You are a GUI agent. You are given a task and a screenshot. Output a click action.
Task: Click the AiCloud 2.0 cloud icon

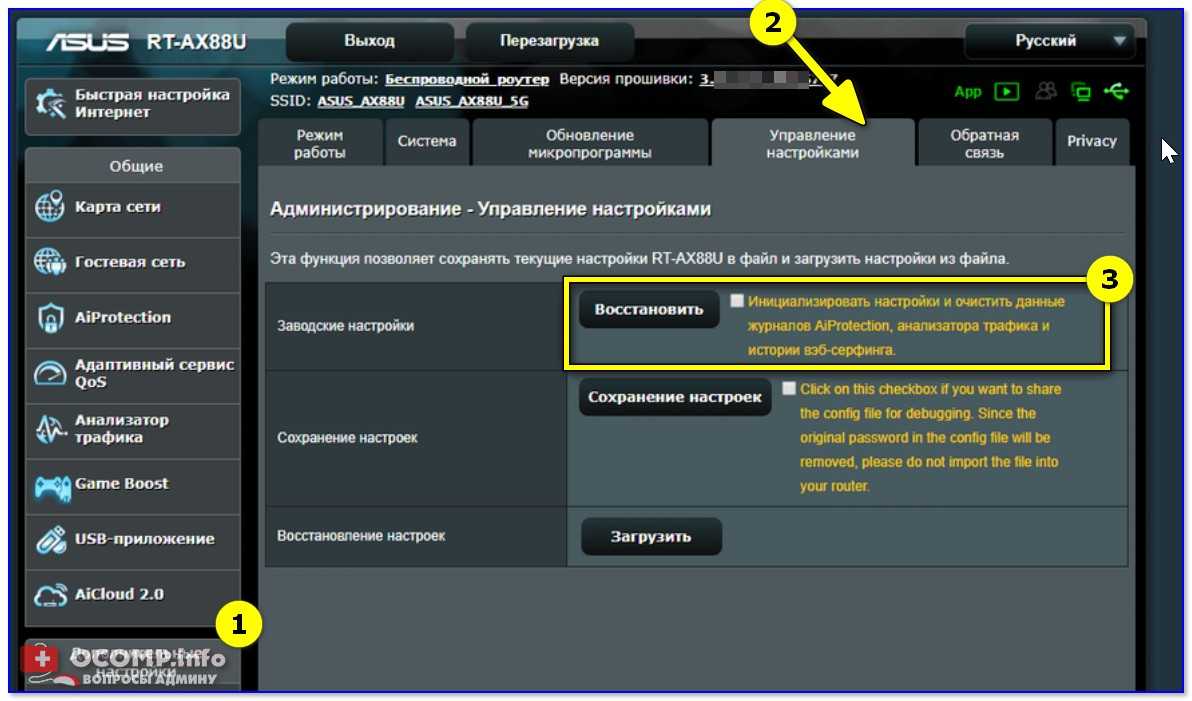point(51,595)
